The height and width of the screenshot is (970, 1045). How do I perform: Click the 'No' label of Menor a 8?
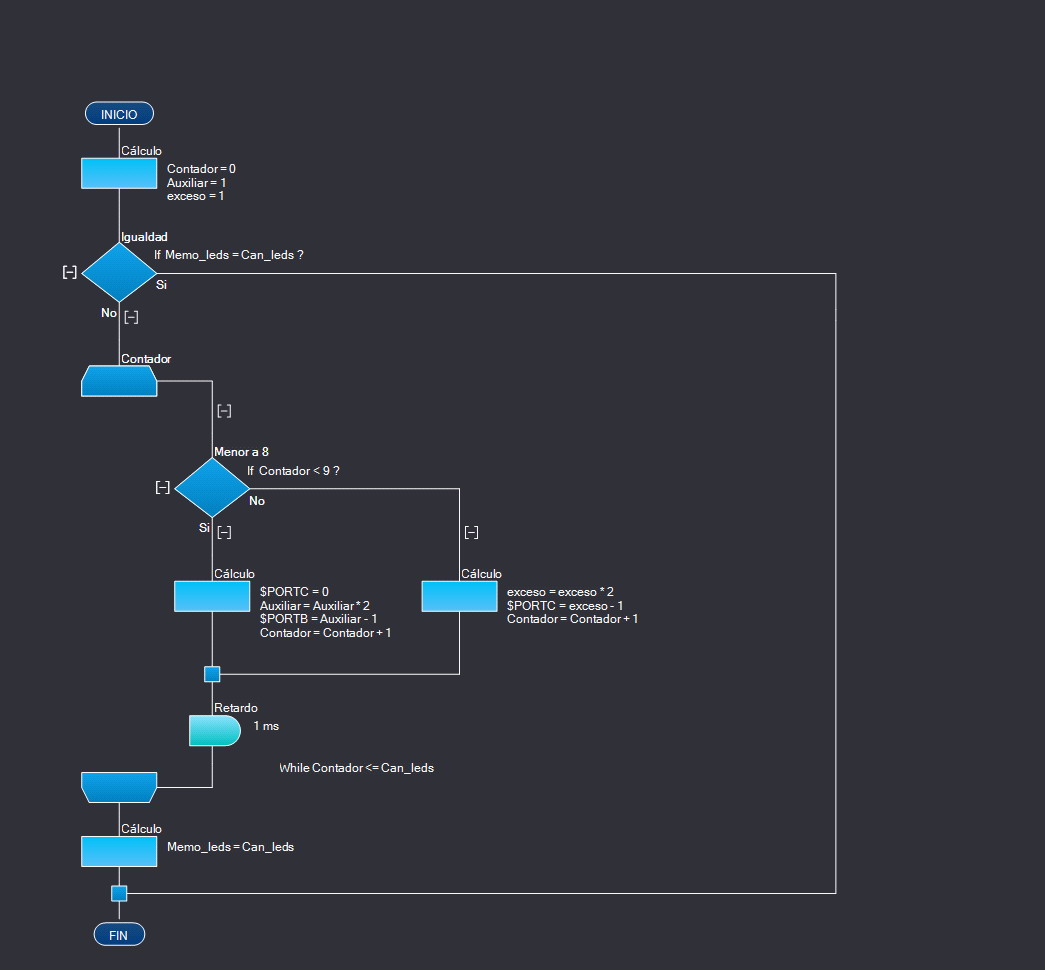coord(257,501)
